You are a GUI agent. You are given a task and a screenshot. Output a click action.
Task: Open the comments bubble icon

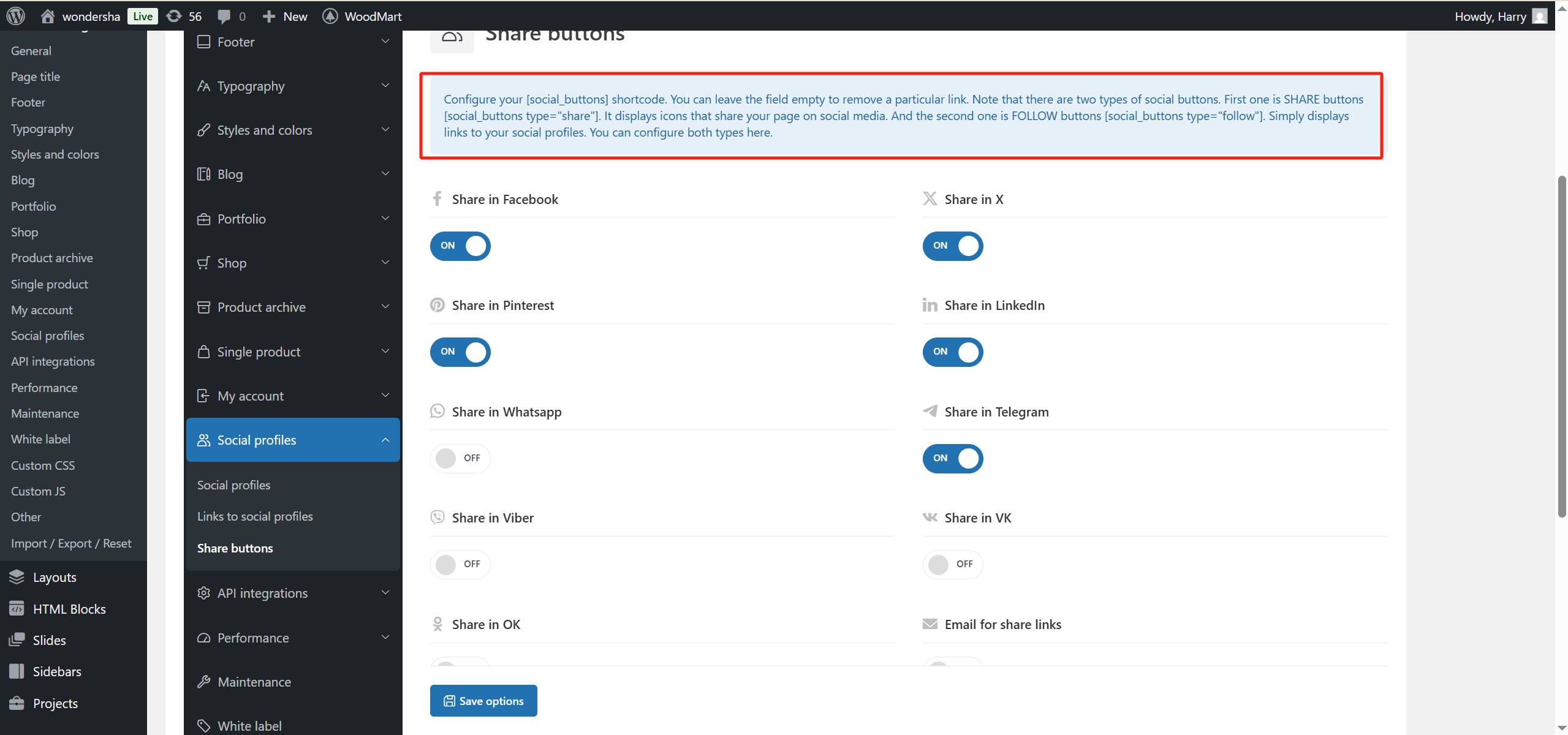224,17
